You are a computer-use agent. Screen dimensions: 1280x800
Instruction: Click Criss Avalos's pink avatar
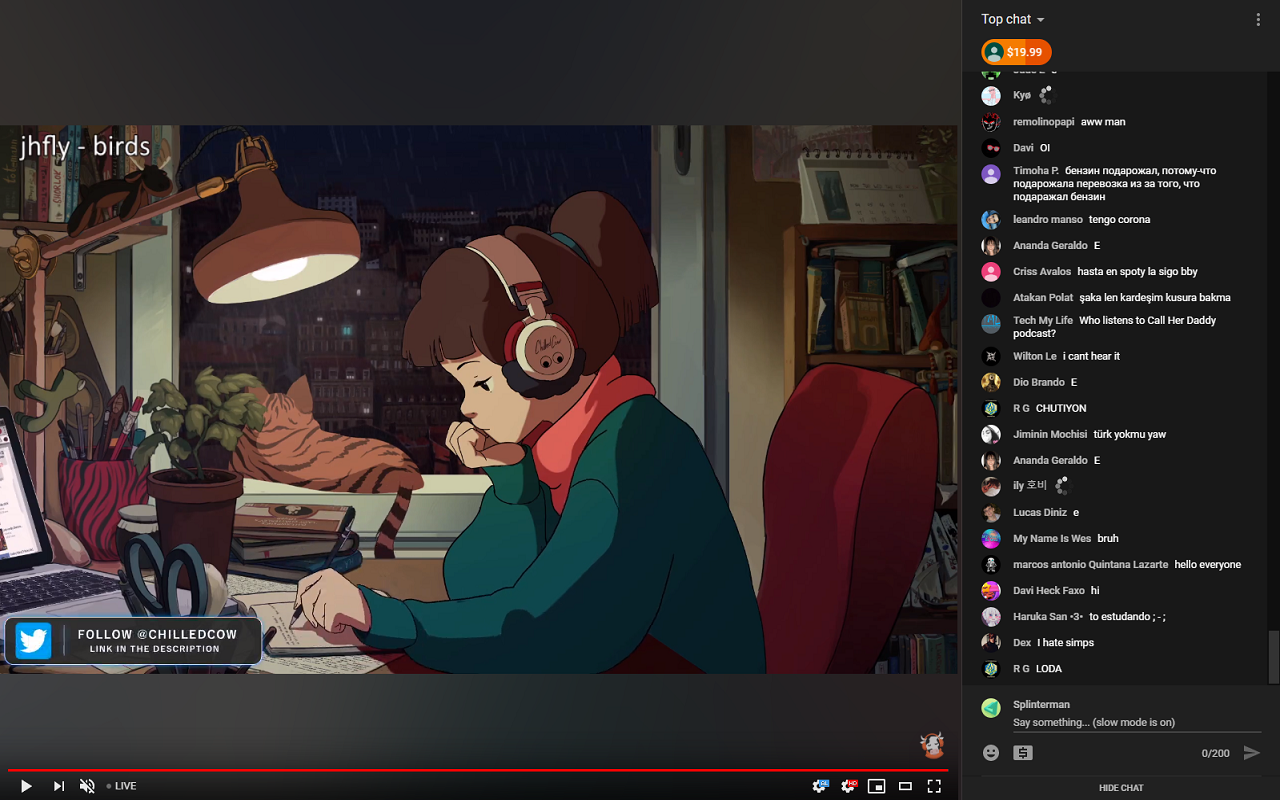[991, 272]
